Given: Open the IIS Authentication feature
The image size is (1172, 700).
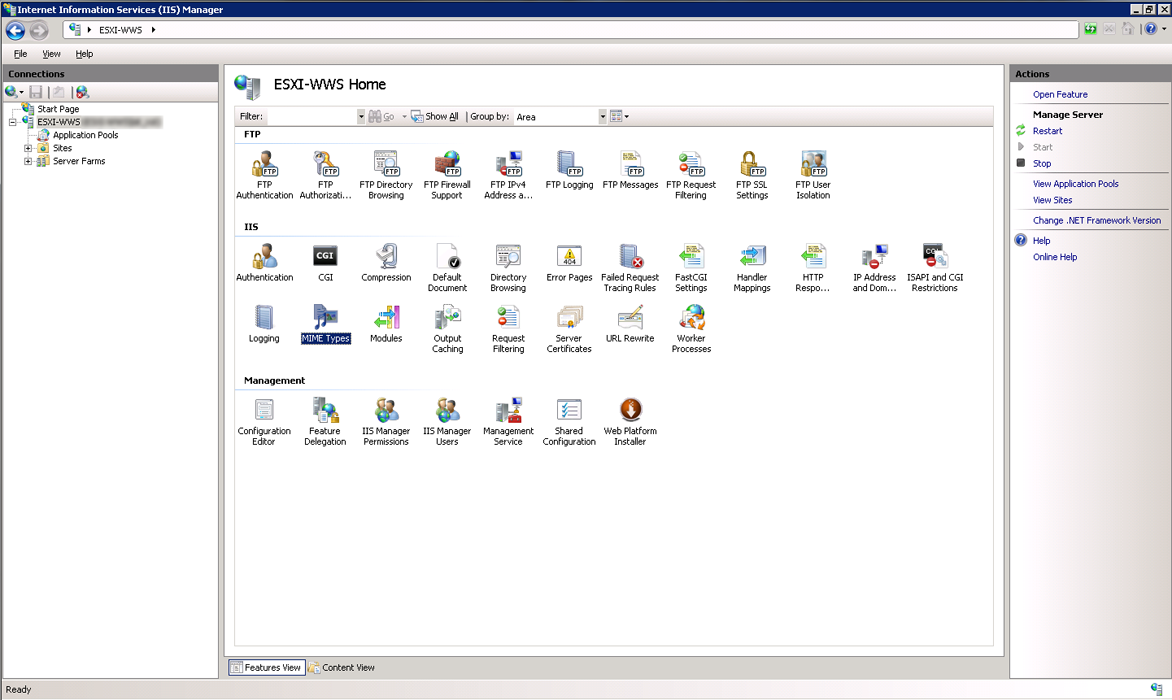Looking at the screenshot, I should 265,263.
